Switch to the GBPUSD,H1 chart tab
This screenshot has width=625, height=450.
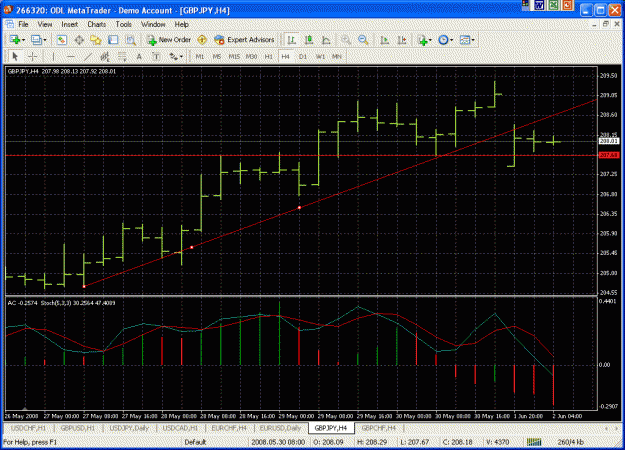78,428
